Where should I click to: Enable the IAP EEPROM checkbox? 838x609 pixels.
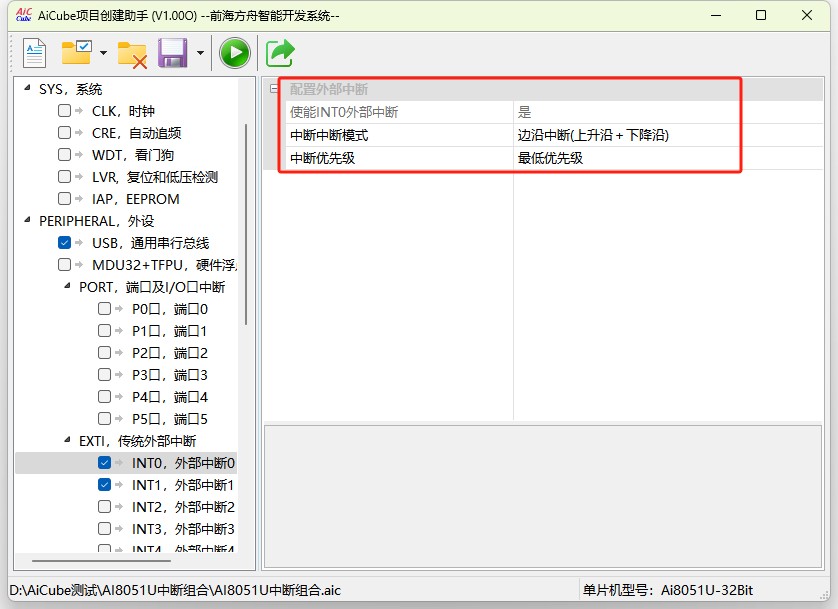(64, 199)
